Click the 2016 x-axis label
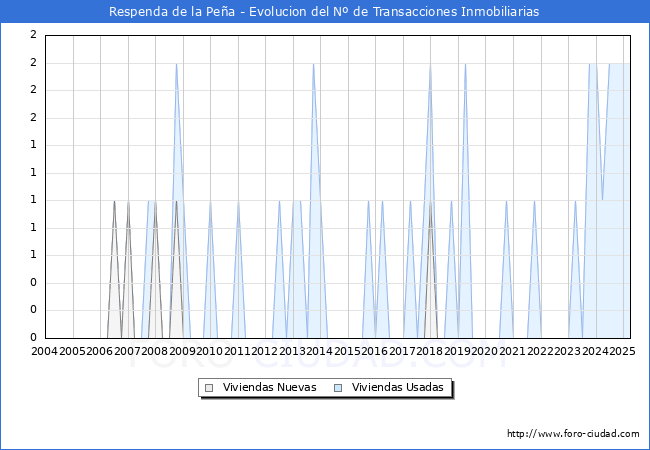This screenshot has height=450, width=650. (x=375, y=351)
